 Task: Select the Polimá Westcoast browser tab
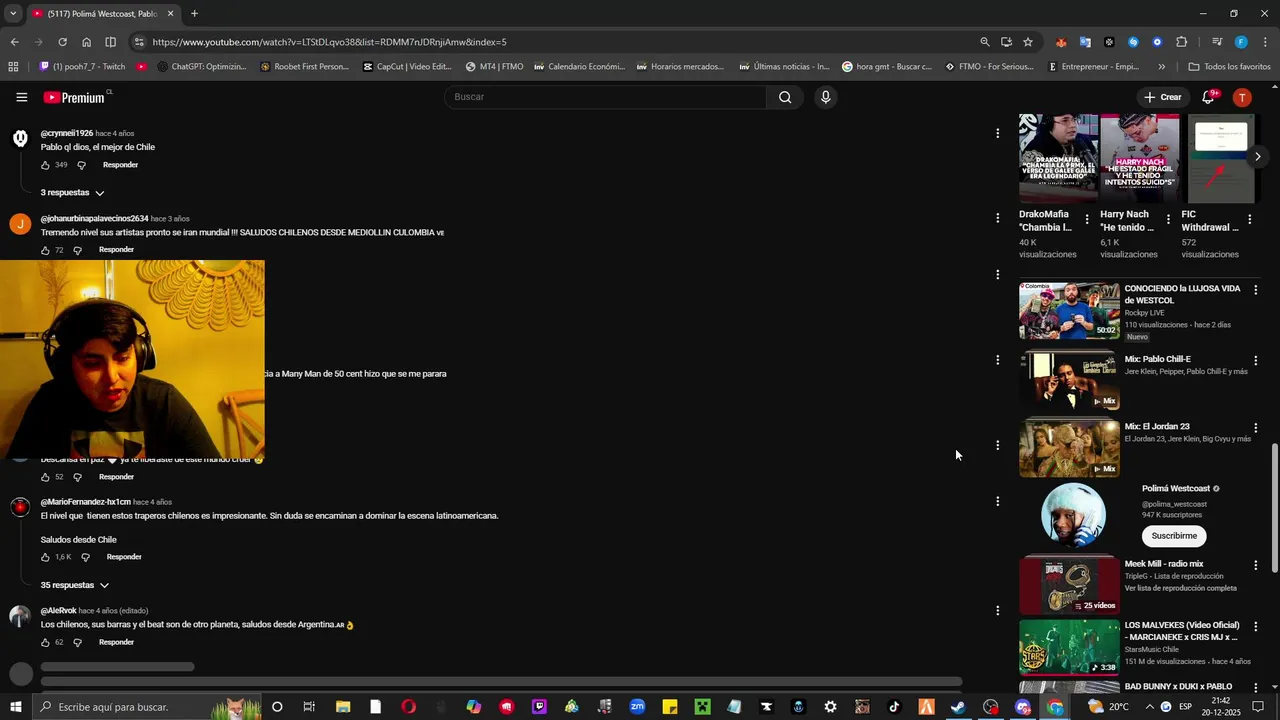[103, 14]
